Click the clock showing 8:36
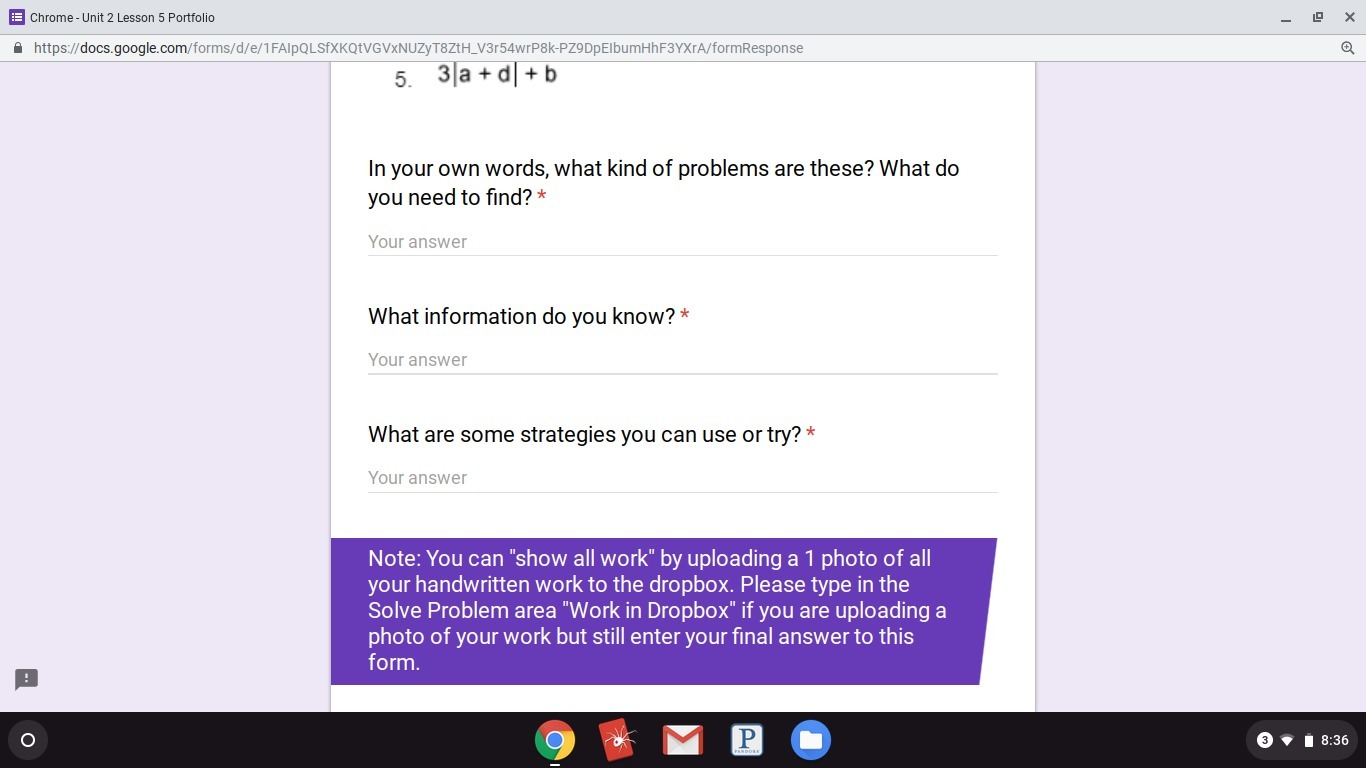This screenshot has width=1366, height=768. pyautogui.click(x=1335, y=740)
